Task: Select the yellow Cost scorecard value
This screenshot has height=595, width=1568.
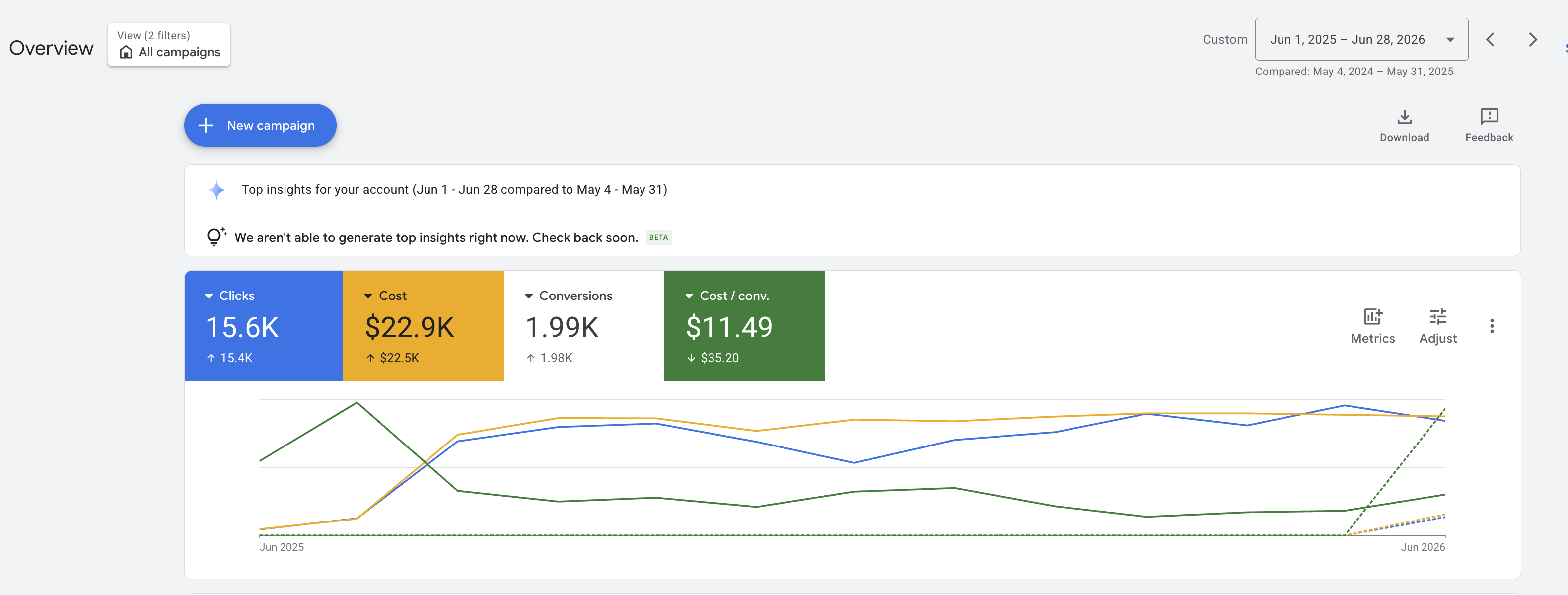Action: 410,328
